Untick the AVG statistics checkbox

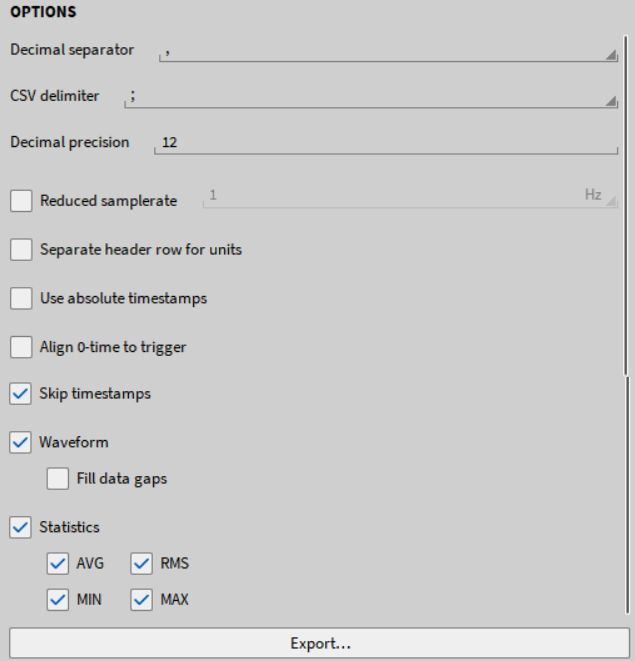coord(58,564)
